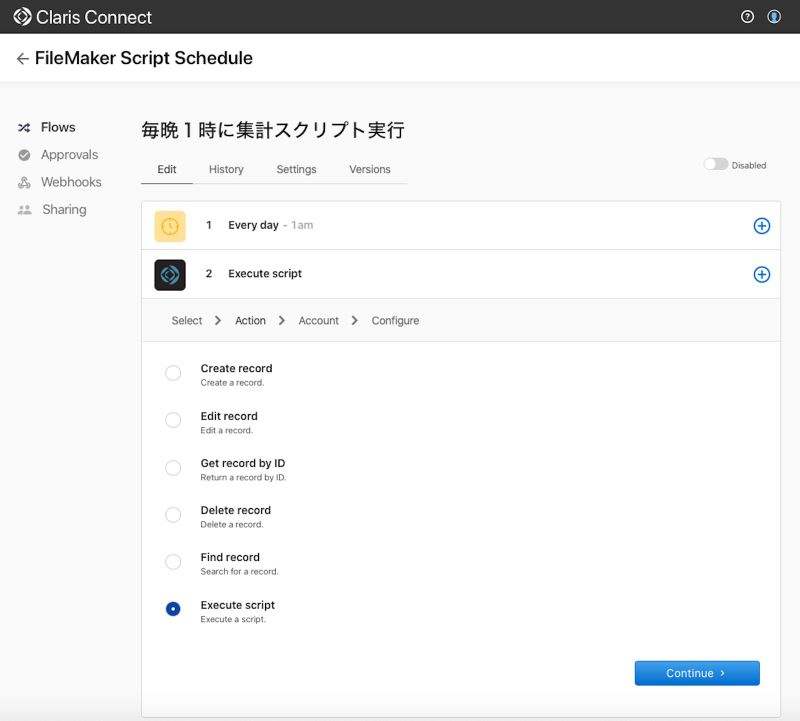
Task: Open the user profile avatar icon
Action: point(774,17)
